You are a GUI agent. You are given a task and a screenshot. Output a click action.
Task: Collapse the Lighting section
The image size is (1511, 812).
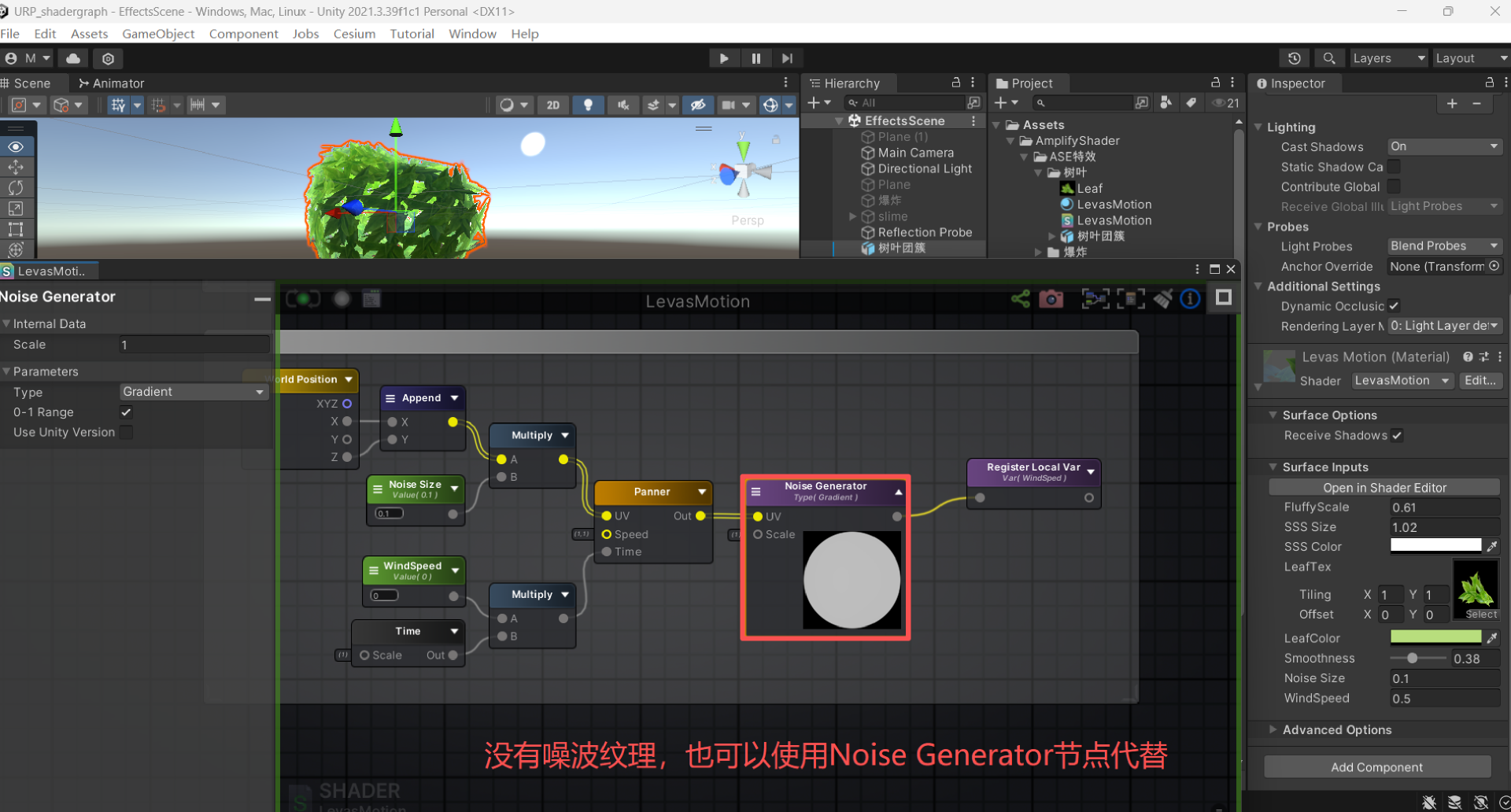pos(1258,127)
